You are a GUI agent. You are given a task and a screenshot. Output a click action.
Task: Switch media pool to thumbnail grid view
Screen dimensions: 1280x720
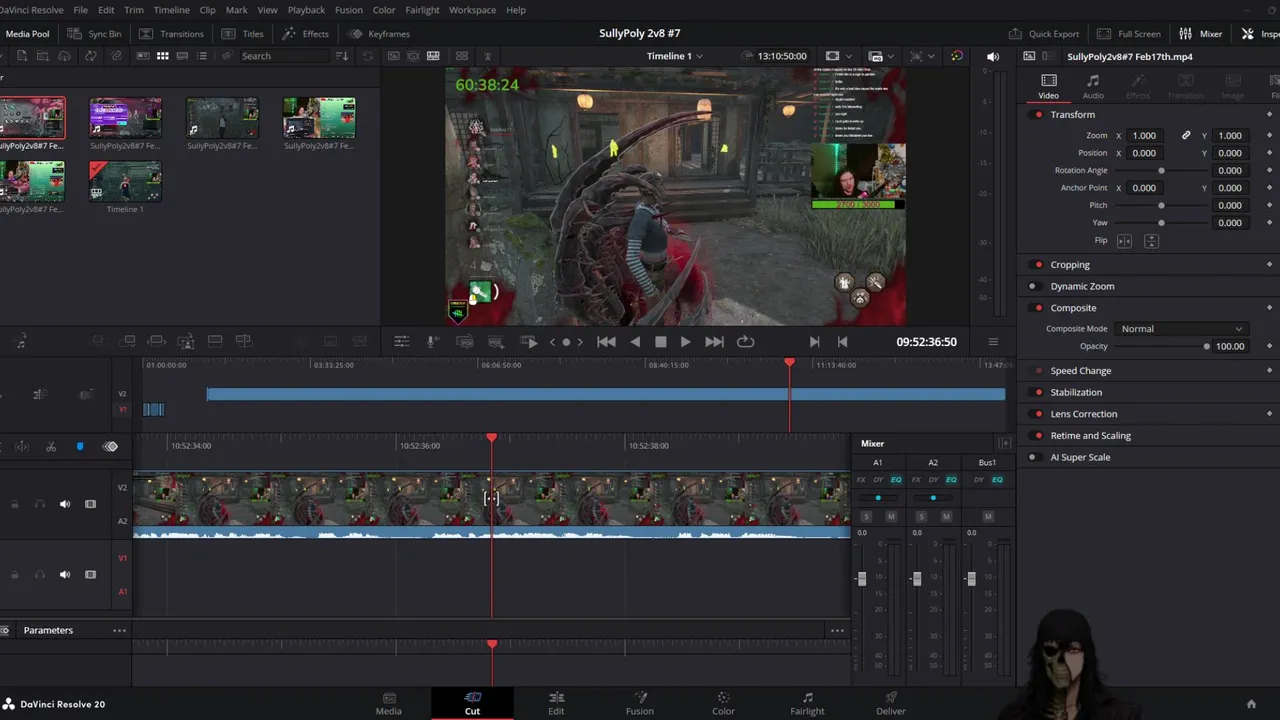[162, 56]
